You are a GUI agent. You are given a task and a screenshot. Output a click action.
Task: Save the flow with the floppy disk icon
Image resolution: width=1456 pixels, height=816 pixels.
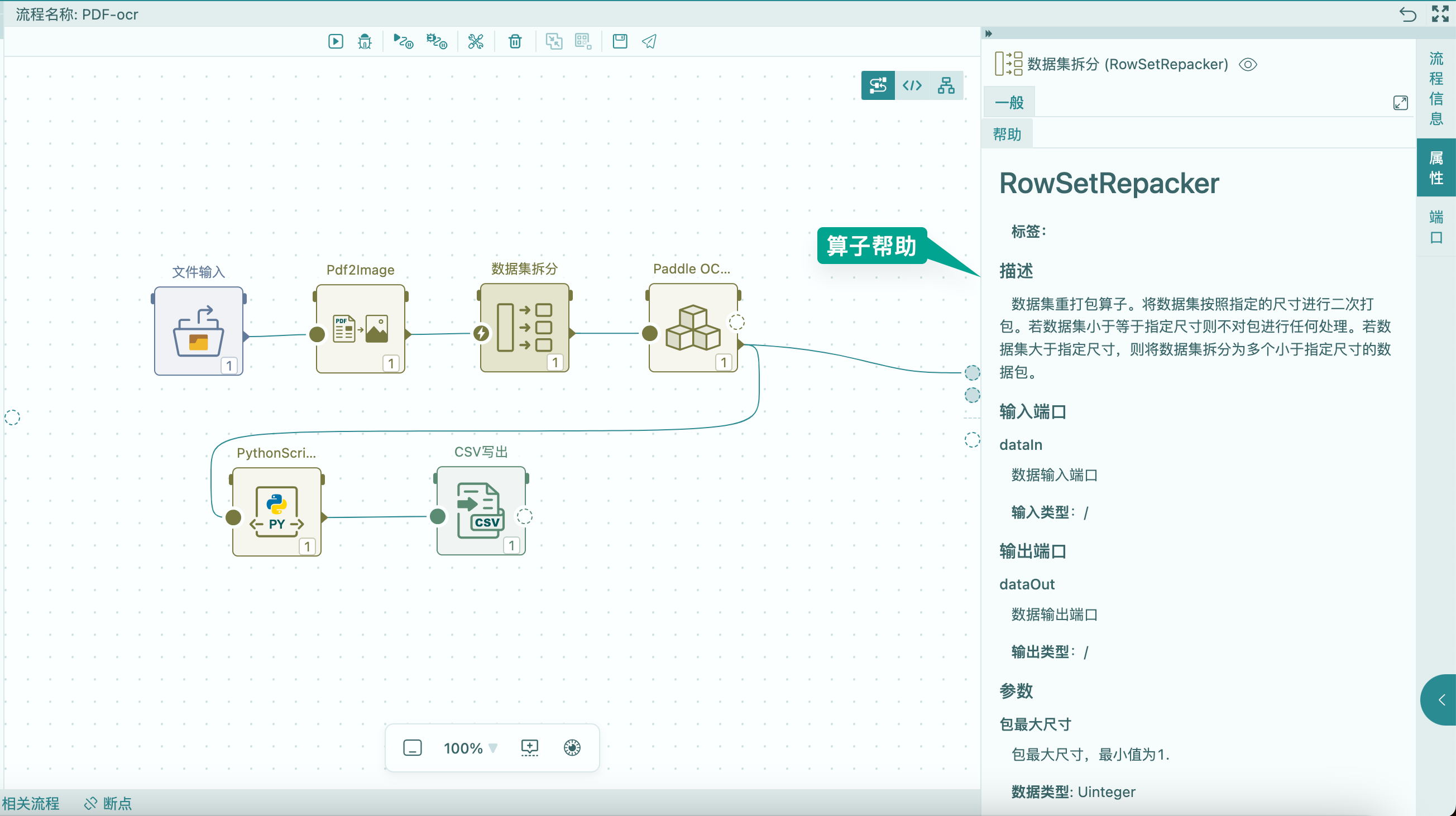[620, 41]
